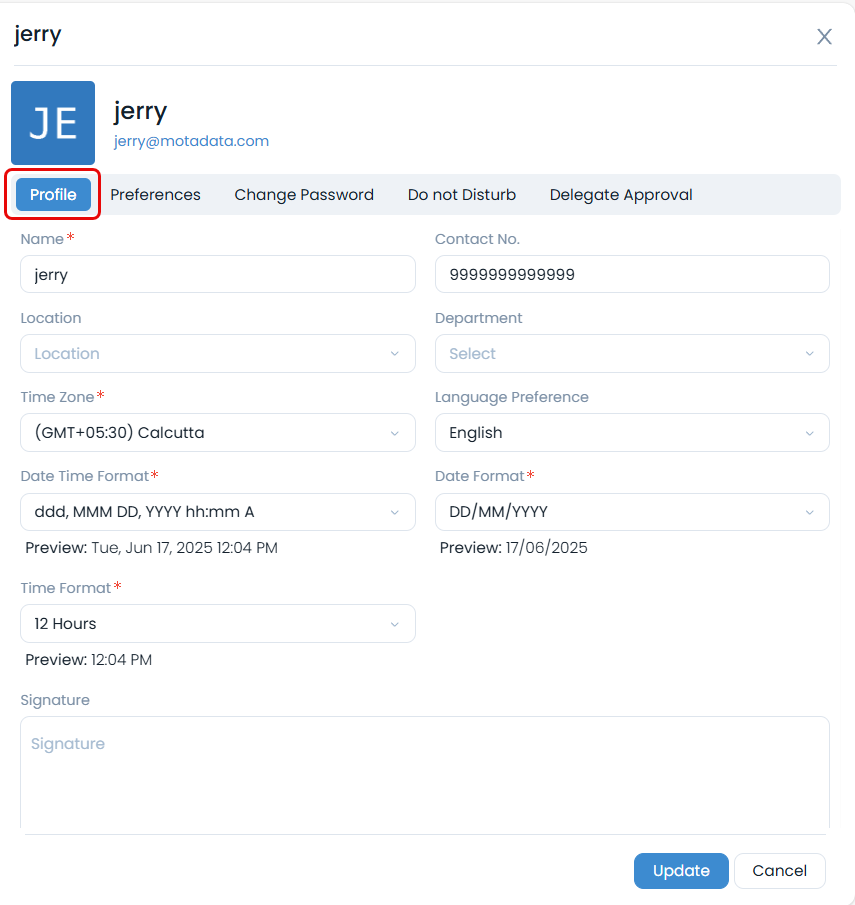Expand the Time Format dropdown
The height and width of the screenshot is (905, 855).
[x=217, y=623]
